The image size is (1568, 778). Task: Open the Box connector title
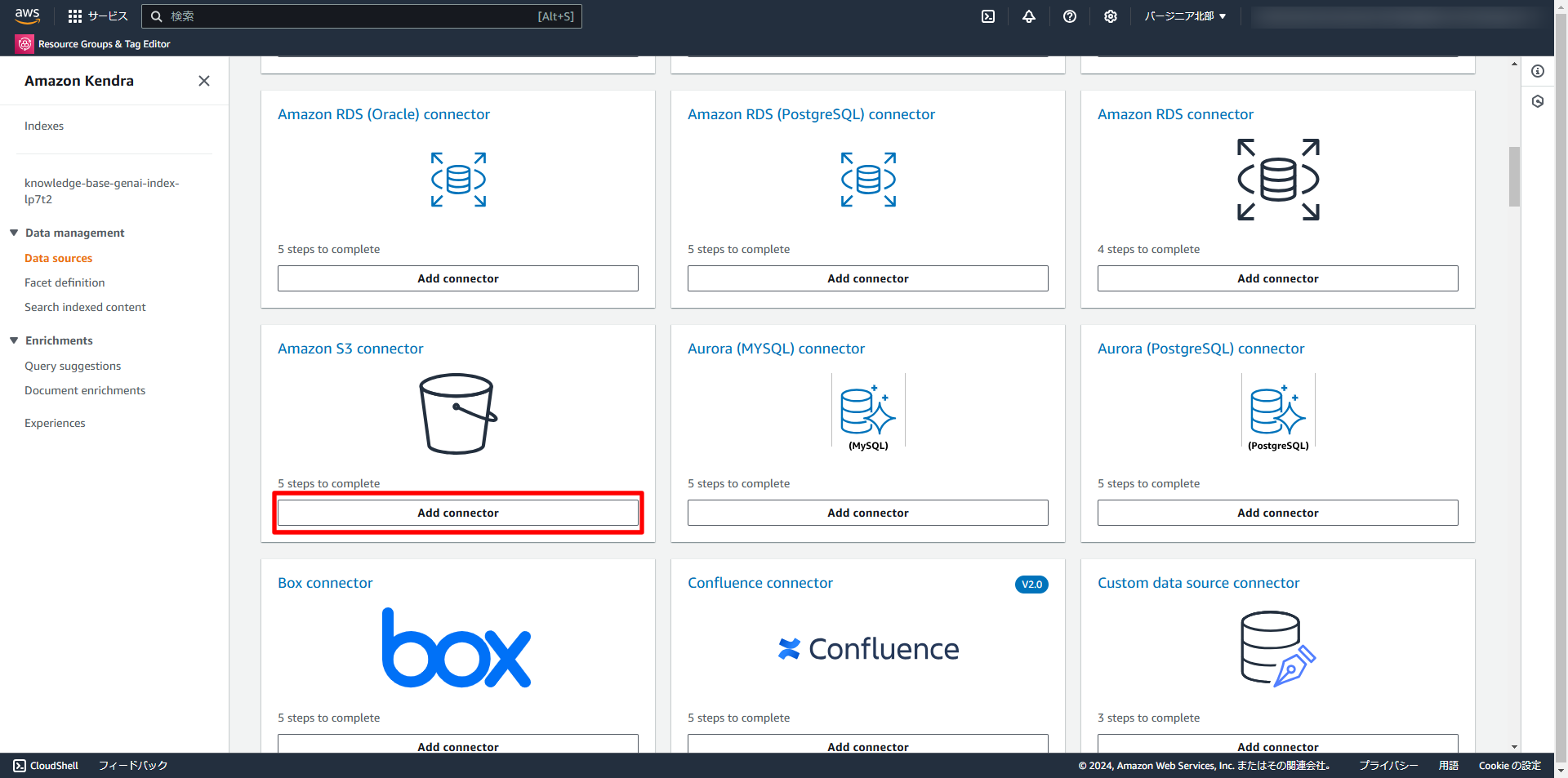click(325, 583)
